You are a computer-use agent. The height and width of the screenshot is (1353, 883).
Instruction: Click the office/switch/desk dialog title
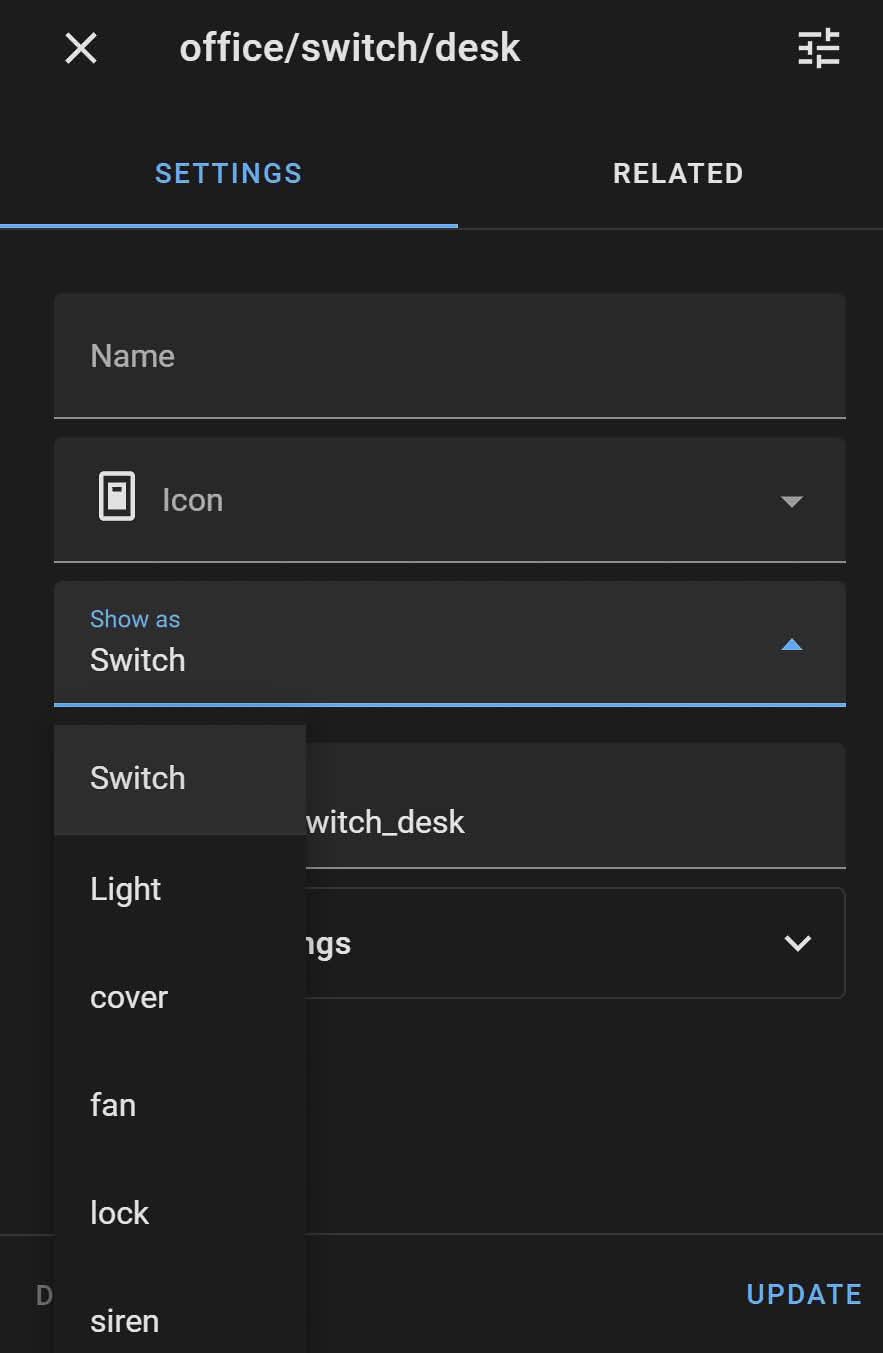pos(350,48)
